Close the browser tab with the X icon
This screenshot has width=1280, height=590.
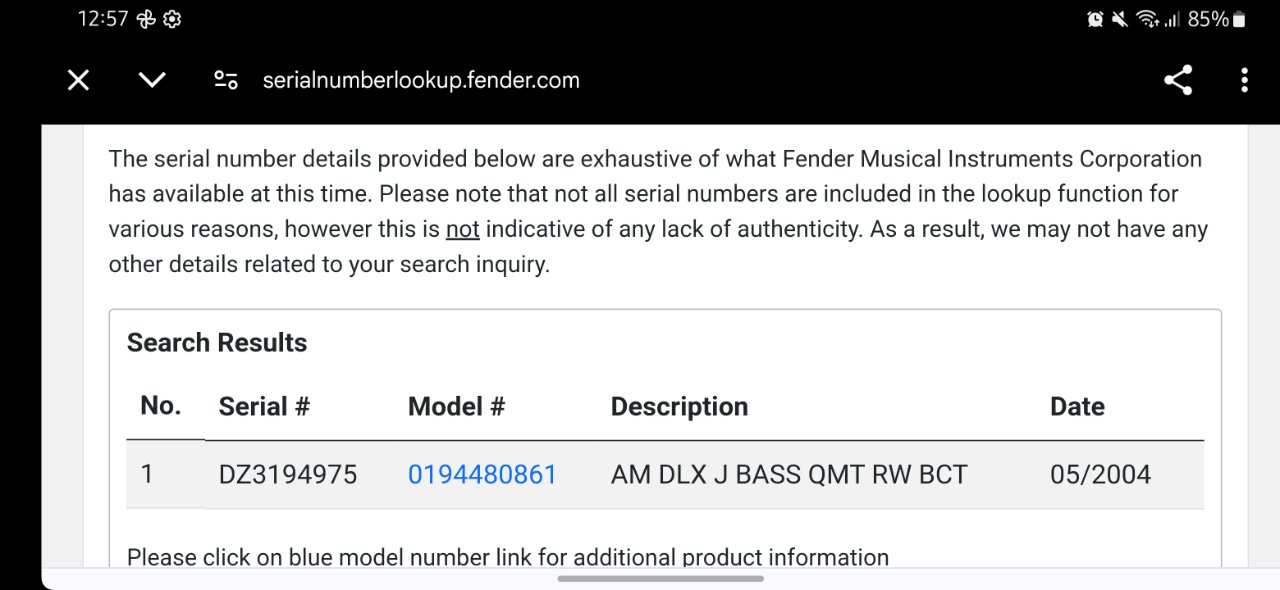pyautogui.click(x=78, y=80)
